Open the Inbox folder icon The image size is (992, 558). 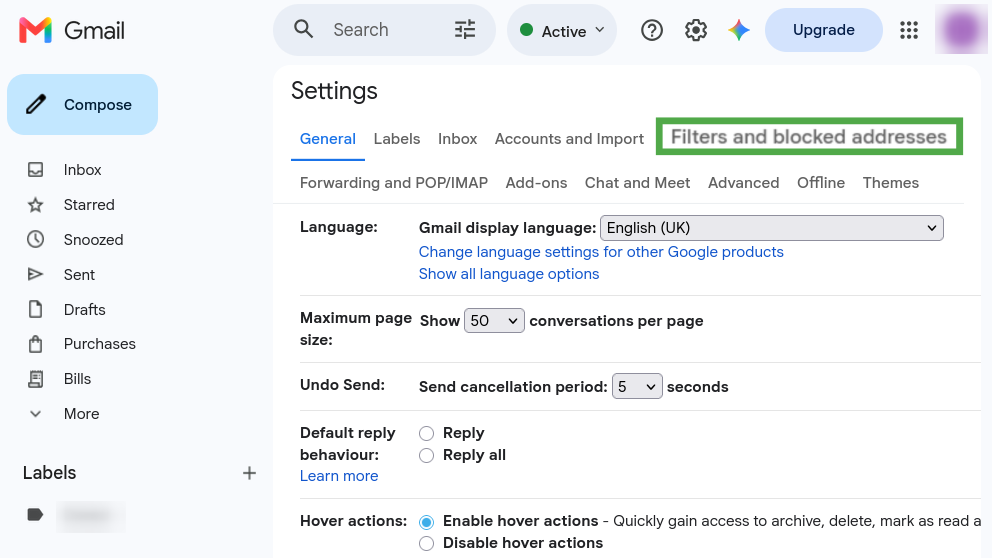[35, 170]
